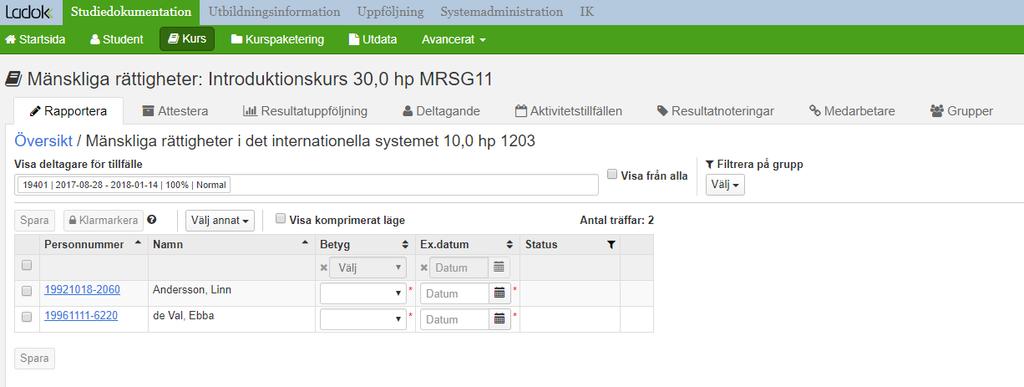The height and width of the screenshot is (387, 1024).
Task: Open the calendar icon for de Val, Ebba
Action: point(500,319)
